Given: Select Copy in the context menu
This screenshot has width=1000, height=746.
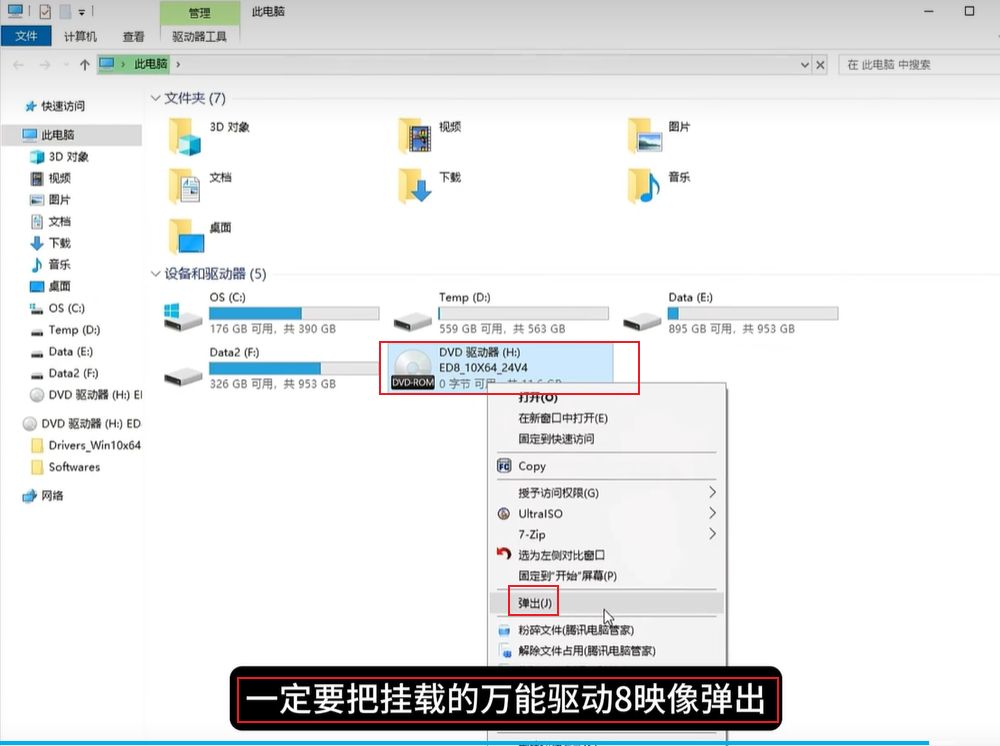Looking at the screenshot, I should click(532, 466).
